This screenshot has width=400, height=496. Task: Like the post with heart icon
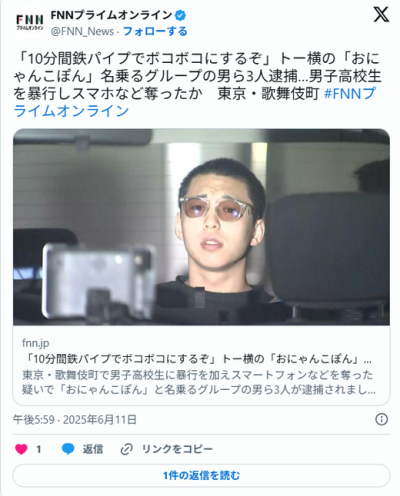[x=21, y=449]
